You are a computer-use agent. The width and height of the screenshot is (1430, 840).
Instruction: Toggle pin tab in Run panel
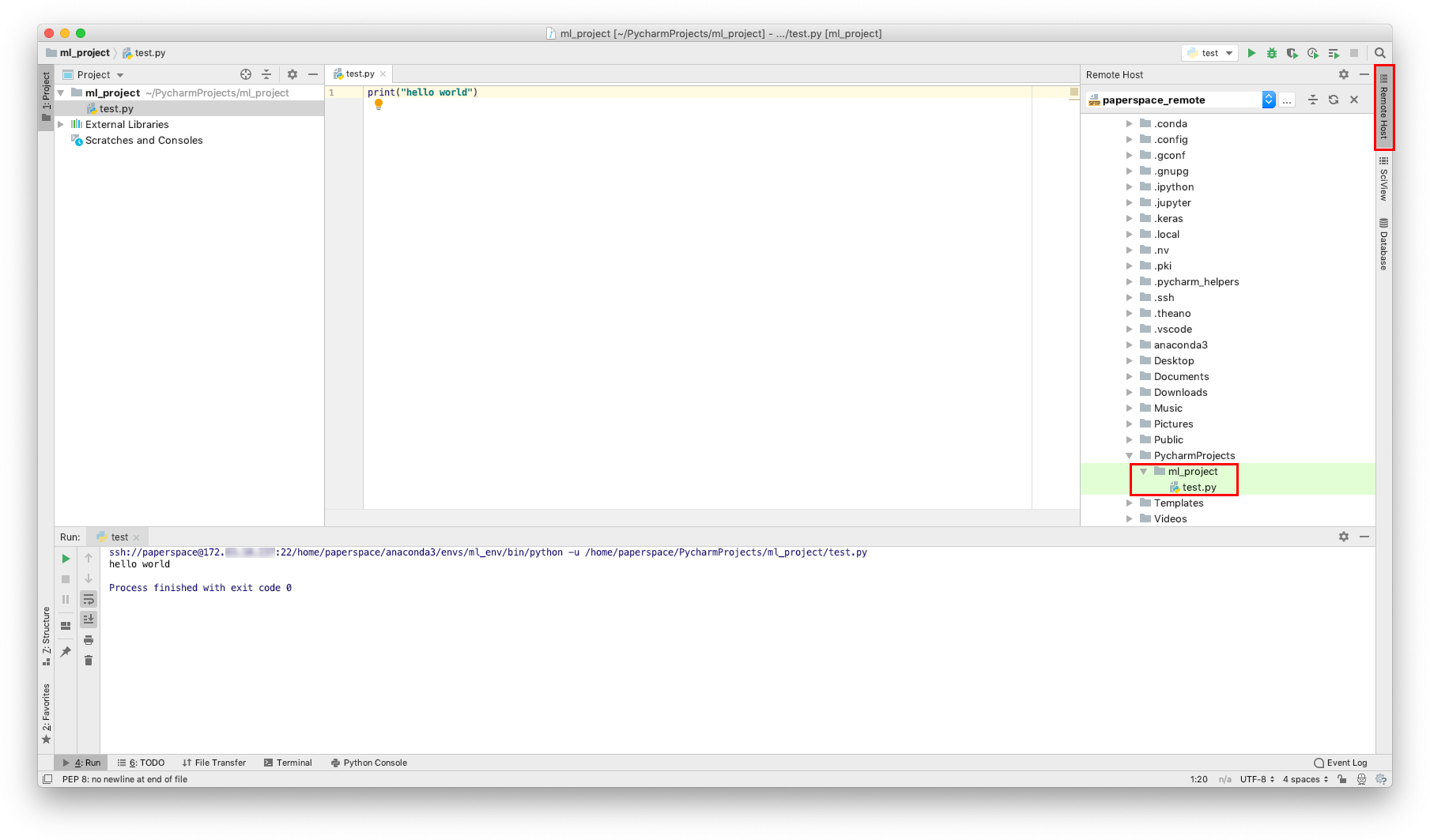[66, 652]
